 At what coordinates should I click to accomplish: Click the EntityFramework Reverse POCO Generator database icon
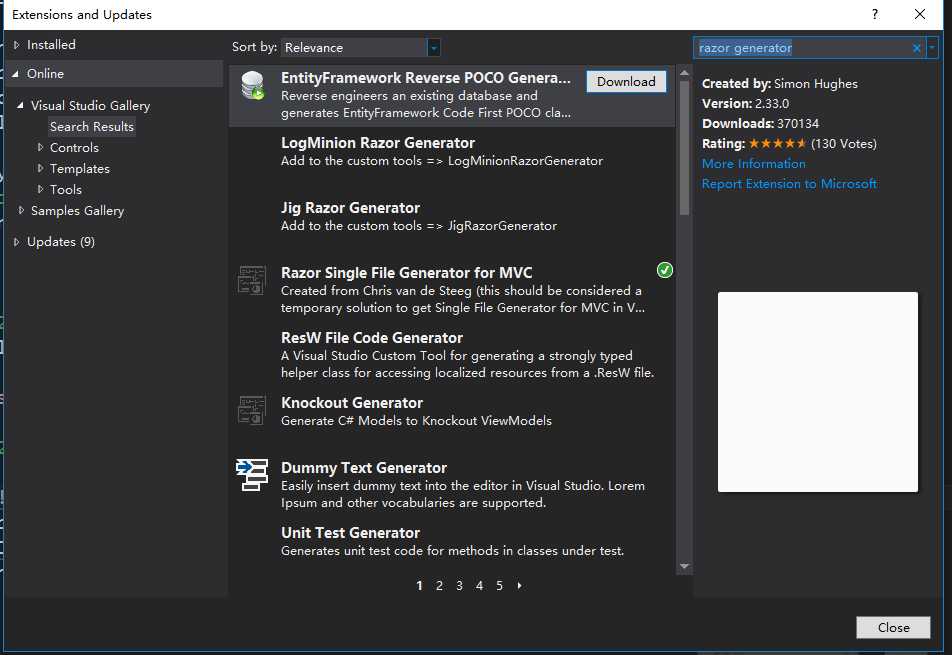[x=253, y=86]
